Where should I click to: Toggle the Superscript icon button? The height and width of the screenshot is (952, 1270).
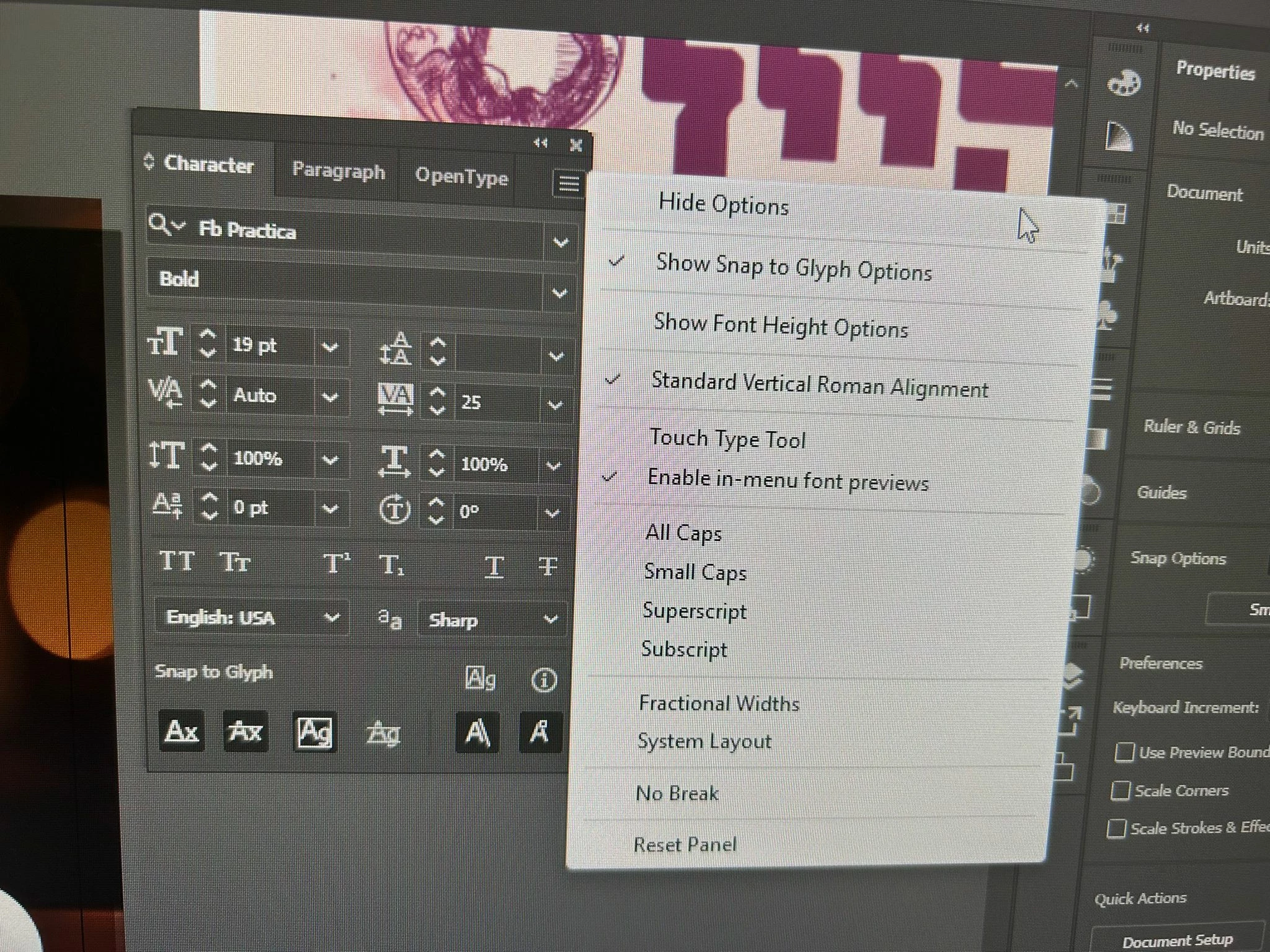coord(337,564)
